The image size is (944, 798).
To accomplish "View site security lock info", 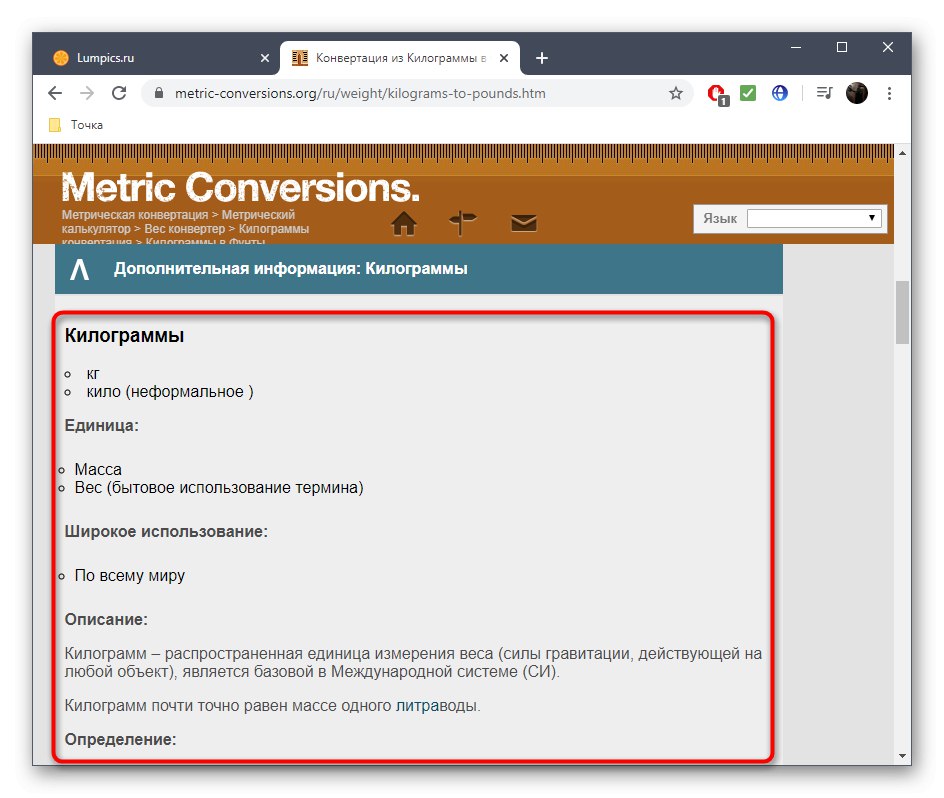I will (159, 93).
